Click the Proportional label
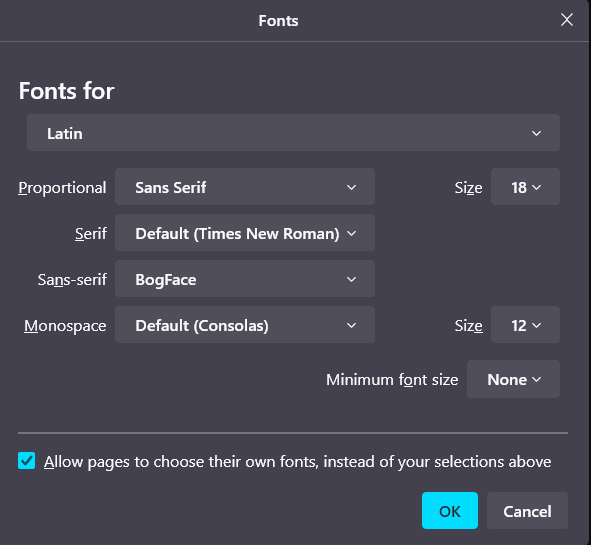Viewport: 591px width, 545px height. [x=62, y=188]
